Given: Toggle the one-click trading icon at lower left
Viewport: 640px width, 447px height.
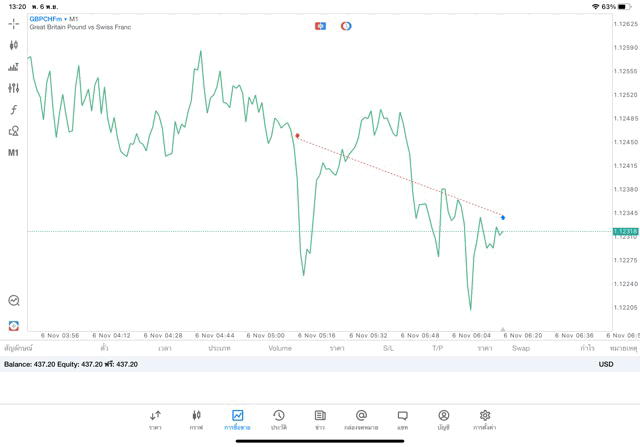Looking at the screenshot, I should point(14,326).
